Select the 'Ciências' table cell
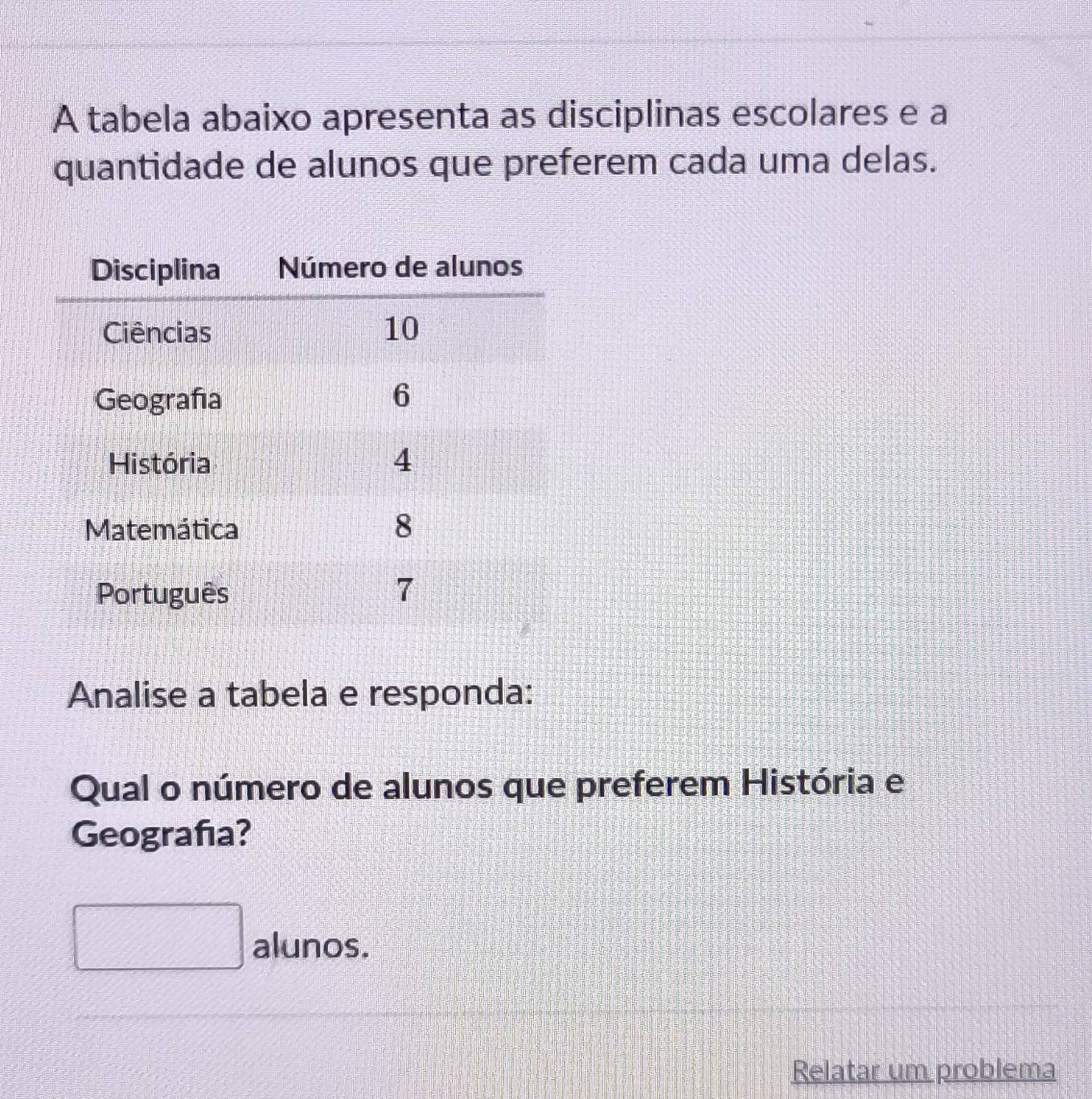This screenshot has width=1092, height=1099. pyautogui.click(x=157, y=332)
